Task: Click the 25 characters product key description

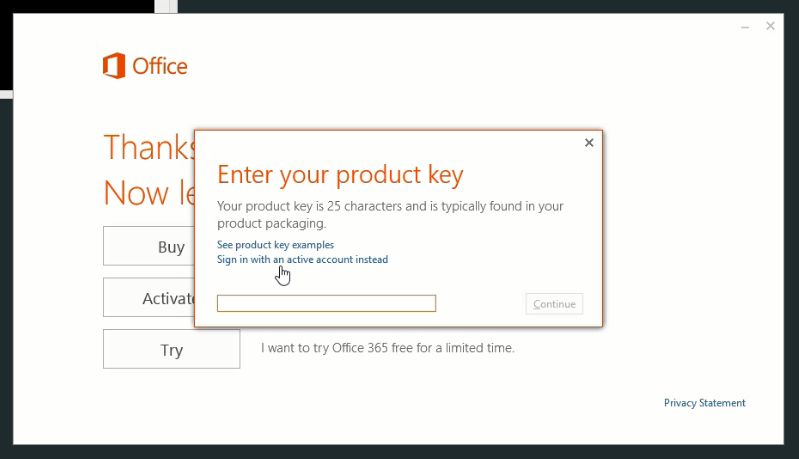Action: point(390,214)
